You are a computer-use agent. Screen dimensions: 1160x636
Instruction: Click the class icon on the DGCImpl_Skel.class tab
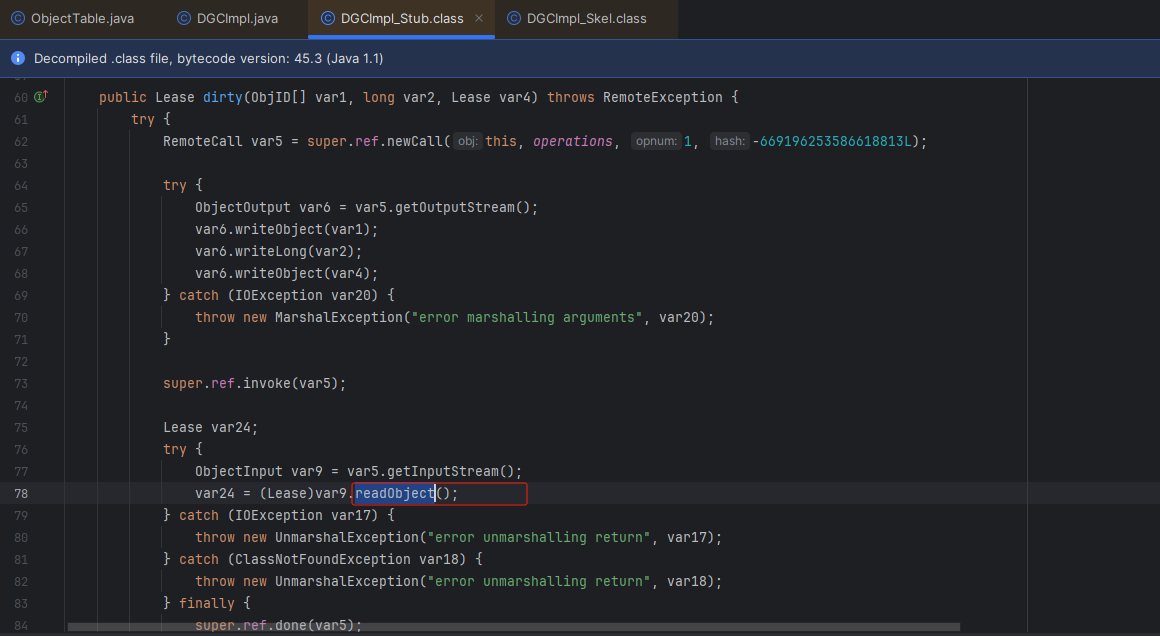pyautogui.click(x=514, y=19)
